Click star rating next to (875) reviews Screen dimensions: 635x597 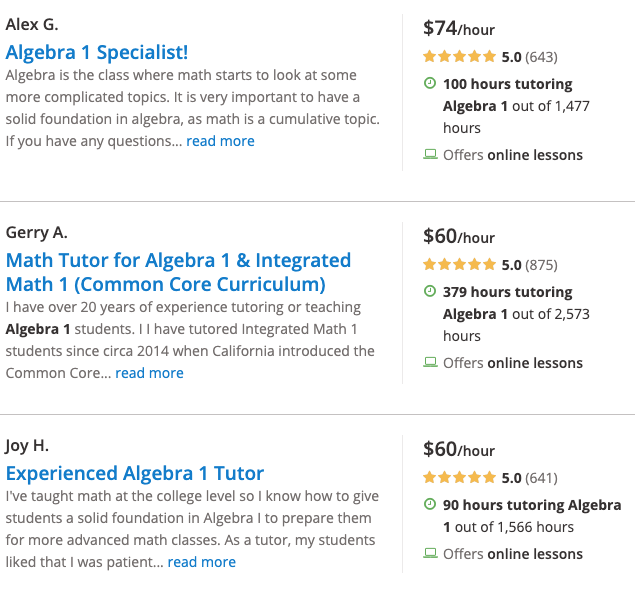pos(459,264)
